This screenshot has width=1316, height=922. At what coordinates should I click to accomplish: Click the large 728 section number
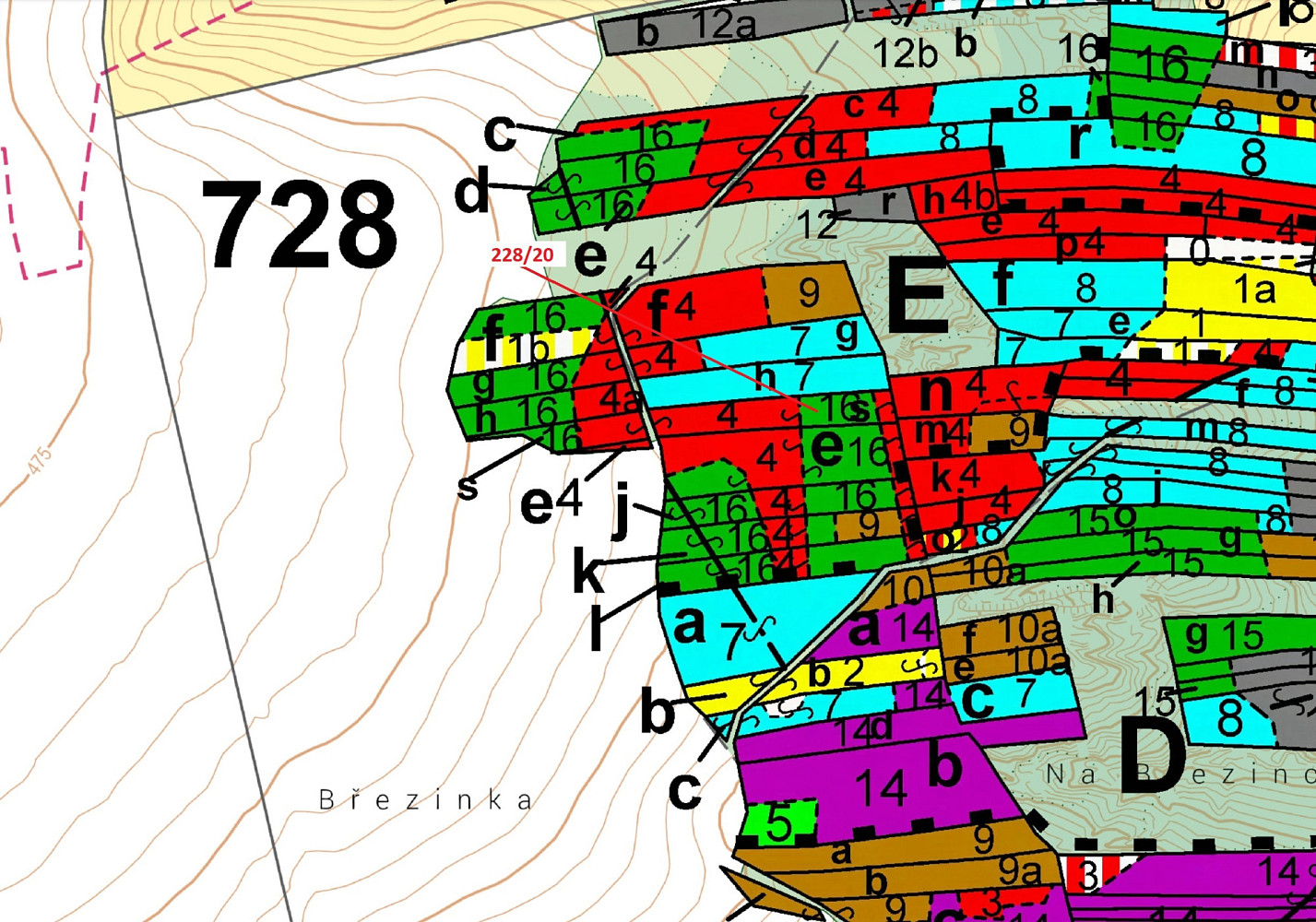click(x=300, y=224)
